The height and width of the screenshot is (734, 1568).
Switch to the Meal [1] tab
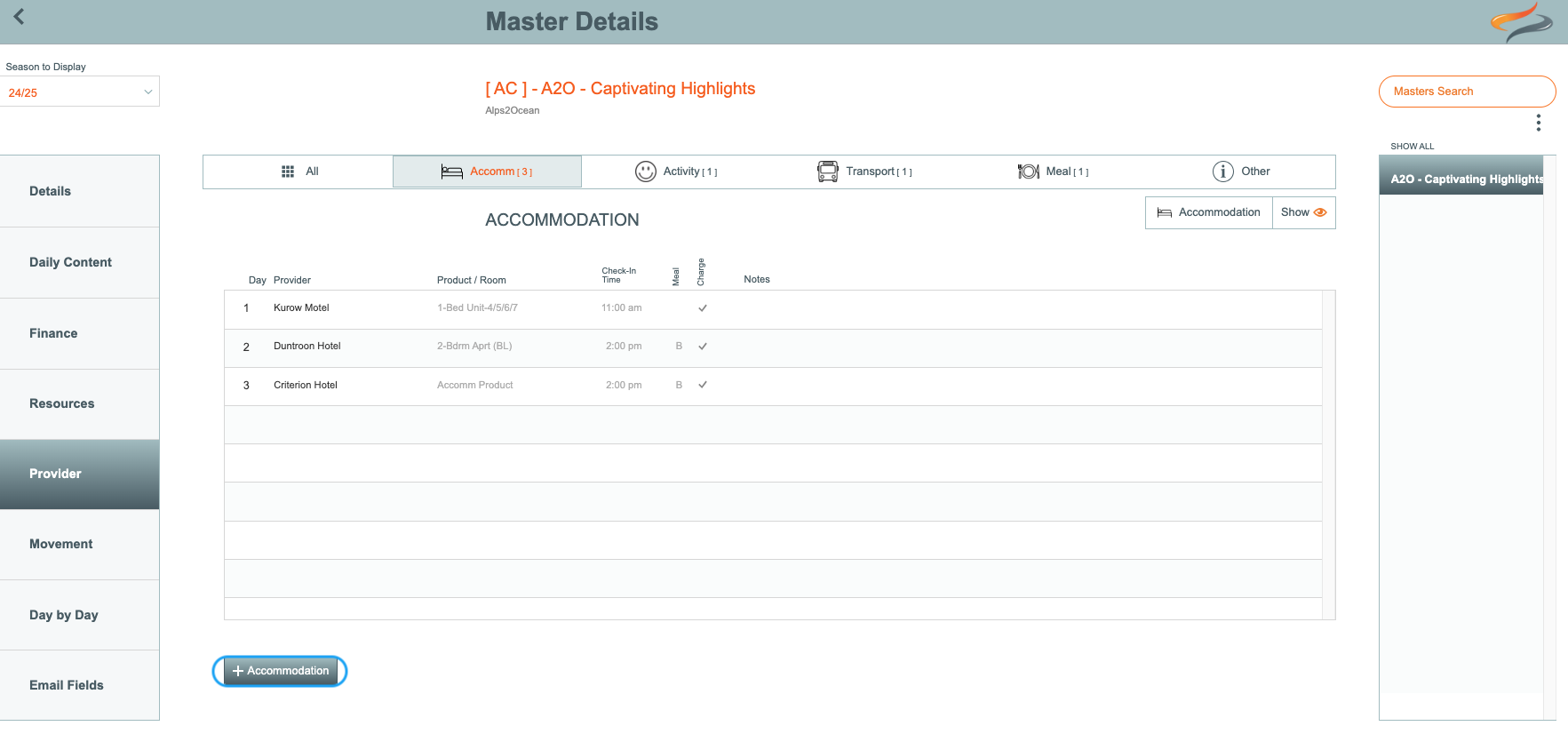(1053, 172)
